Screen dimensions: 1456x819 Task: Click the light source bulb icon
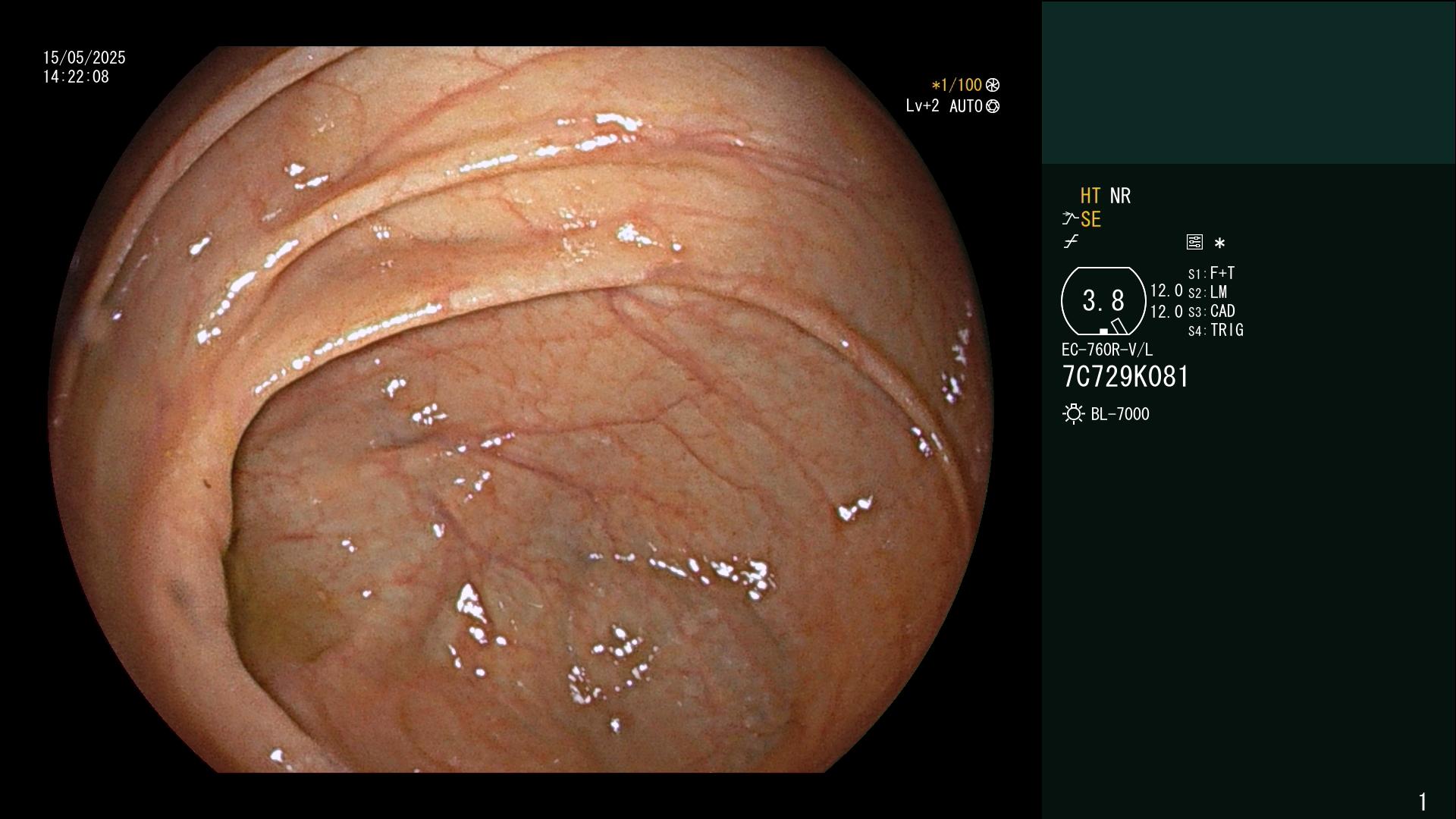coord(1073,414)
